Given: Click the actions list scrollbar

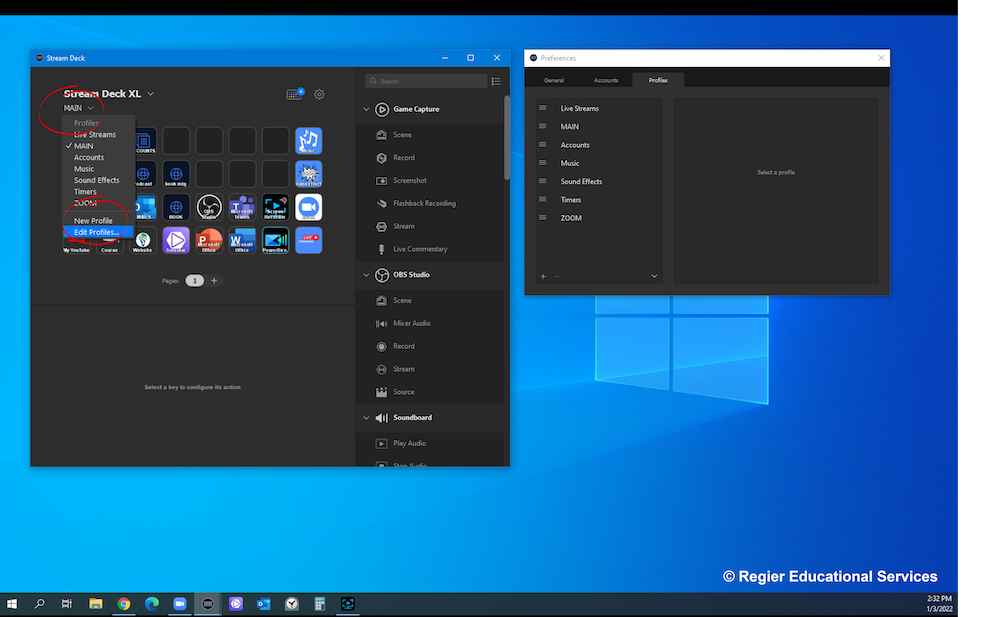Looking at the screenshot, I should pos(507,138).
